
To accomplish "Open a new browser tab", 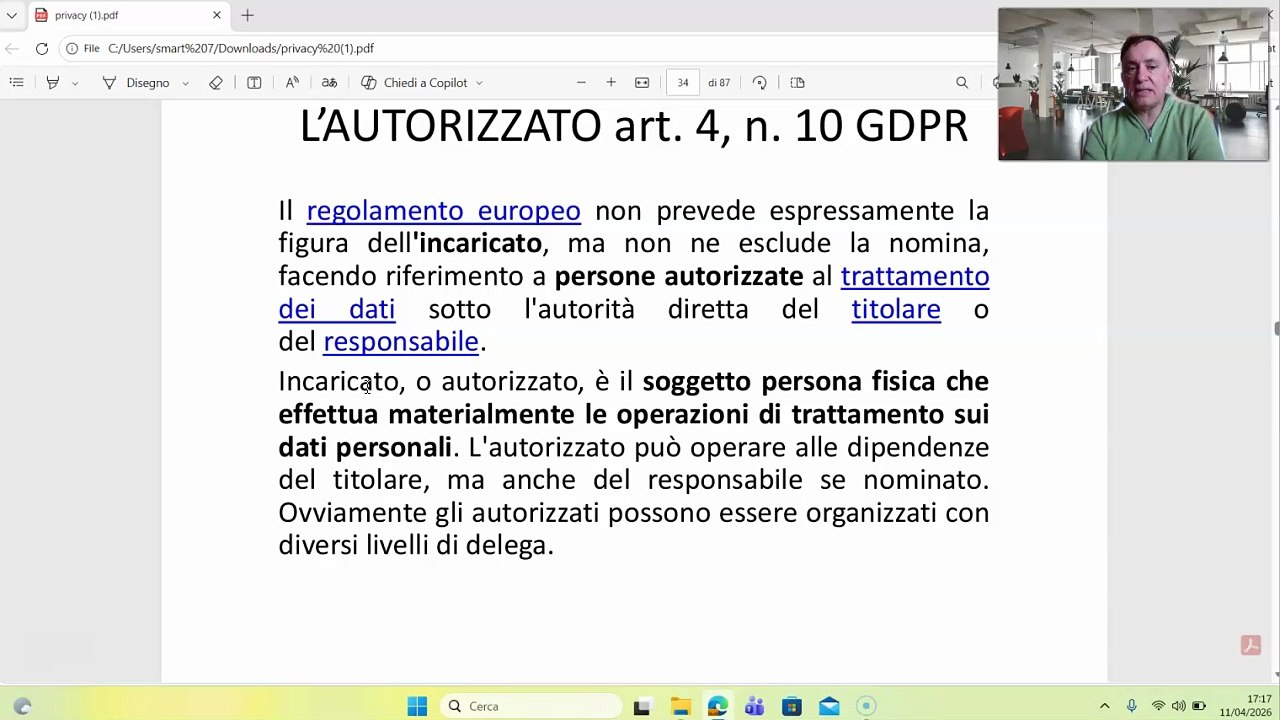I will (247, 15).
